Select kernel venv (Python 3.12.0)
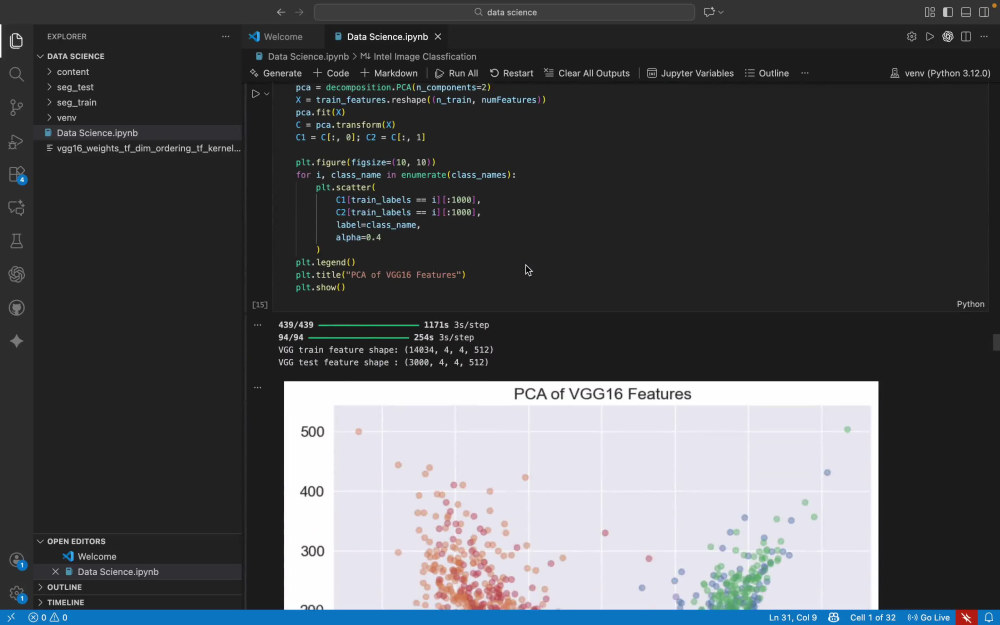This screenshot has width=1000, height=625. pos(940,73)
